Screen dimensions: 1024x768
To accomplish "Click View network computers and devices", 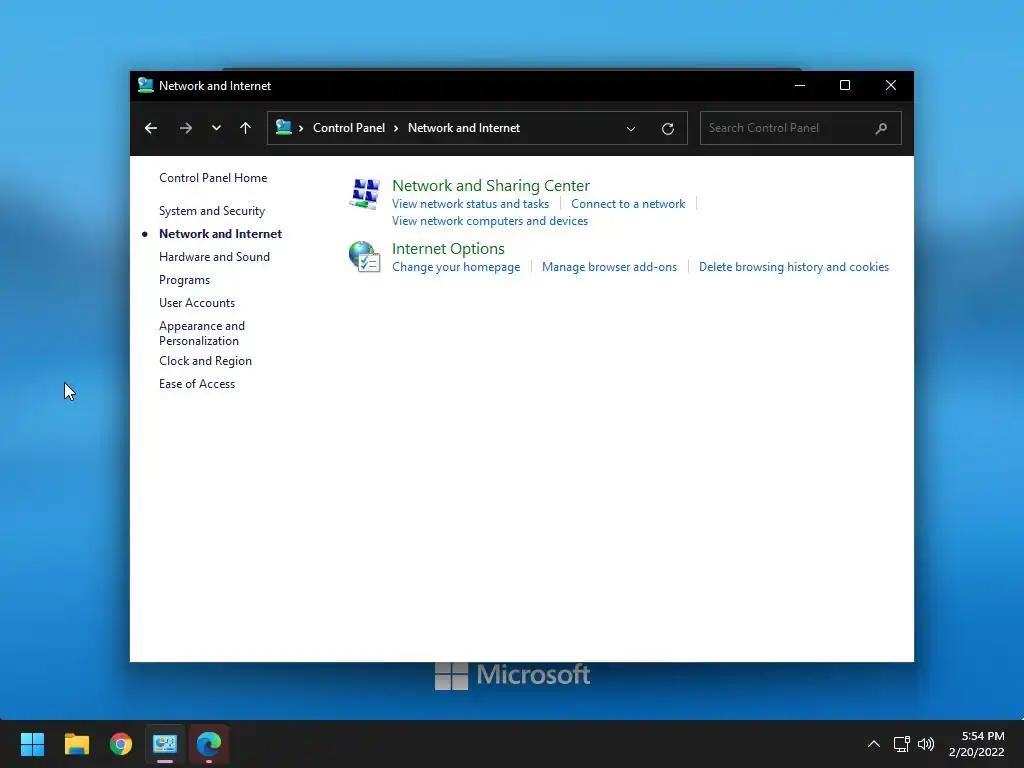I will (x=490, y=221).
